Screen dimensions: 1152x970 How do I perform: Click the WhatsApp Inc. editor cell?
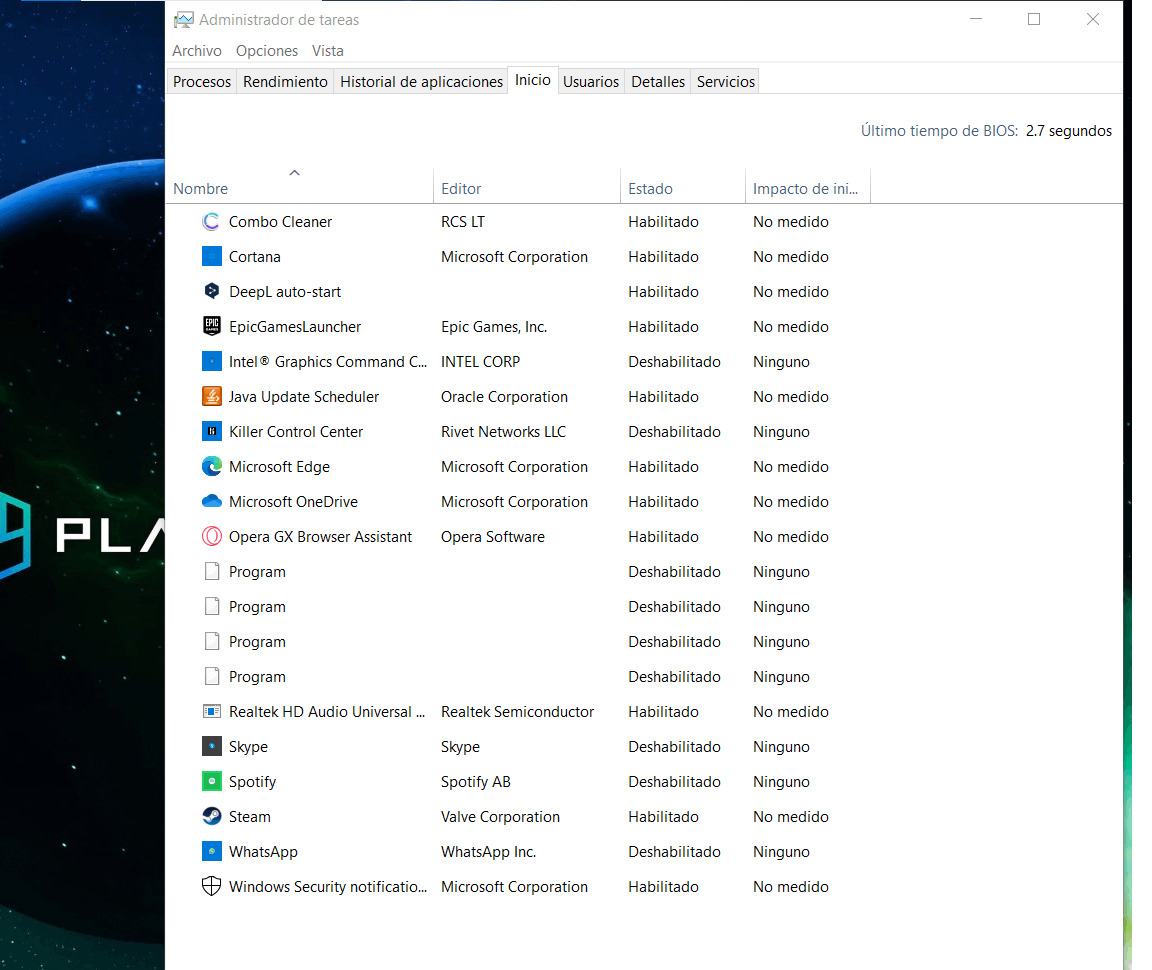click(x=489, y=852)
